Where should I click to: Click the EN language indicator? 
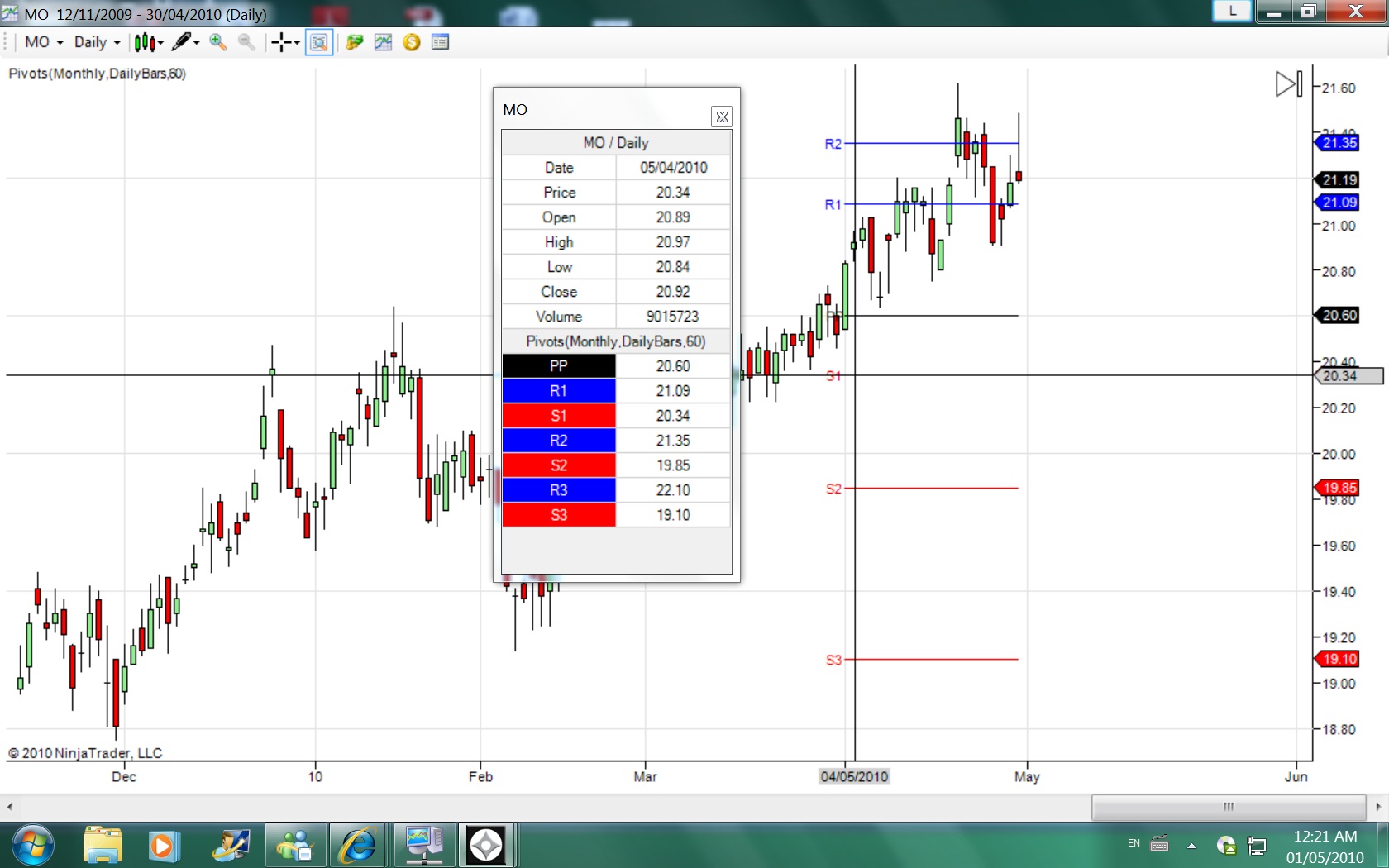1134,844
